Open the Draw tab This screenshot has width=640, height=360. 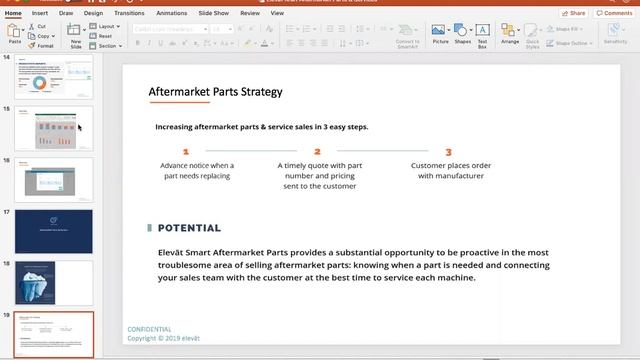pos(66,13)
